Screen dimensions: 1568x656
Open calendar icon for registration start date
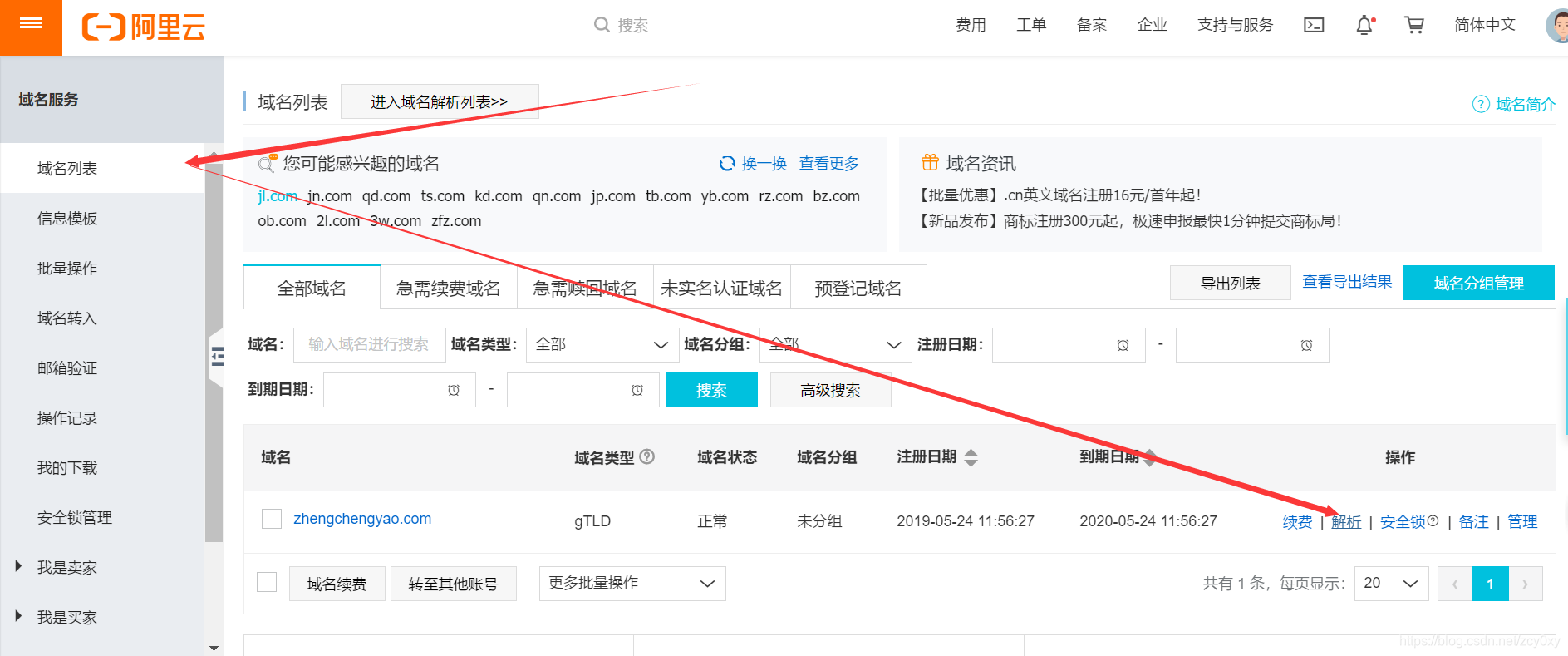click(1123, 345)
